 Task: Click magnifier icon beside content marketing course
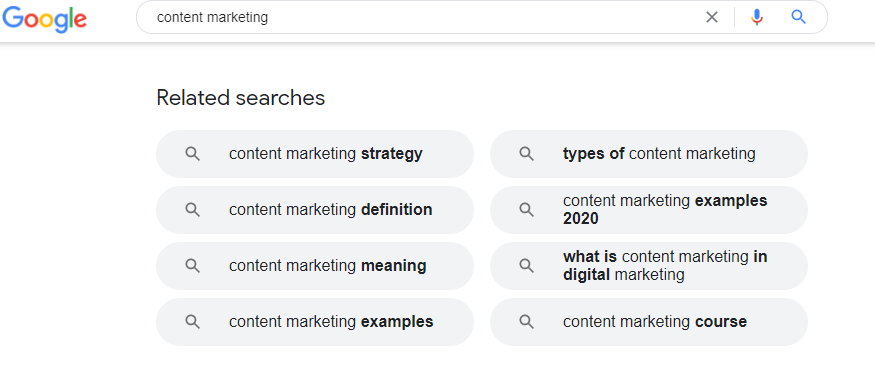point(526,322)
